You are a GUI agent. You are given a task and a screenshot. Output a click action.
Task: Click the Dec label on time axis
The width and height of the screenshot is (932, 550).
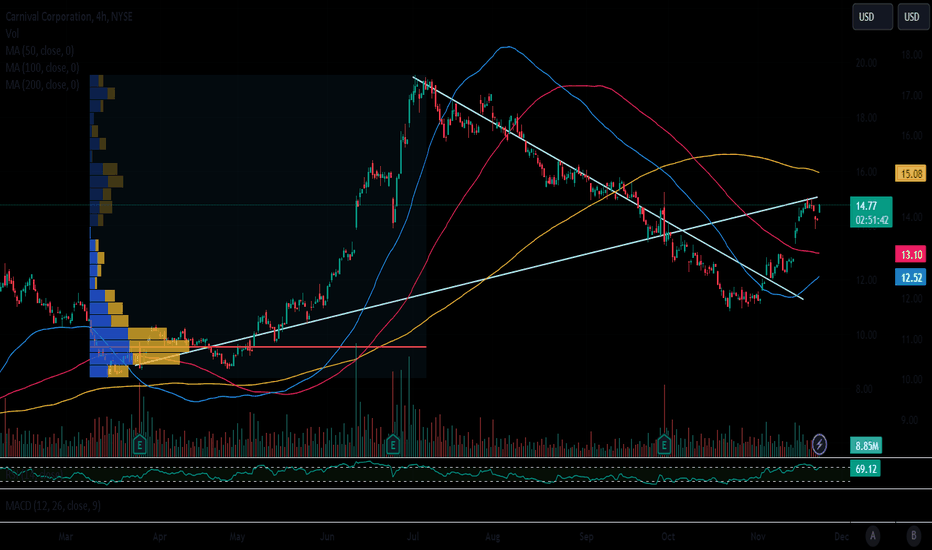(x=842, y=536)
